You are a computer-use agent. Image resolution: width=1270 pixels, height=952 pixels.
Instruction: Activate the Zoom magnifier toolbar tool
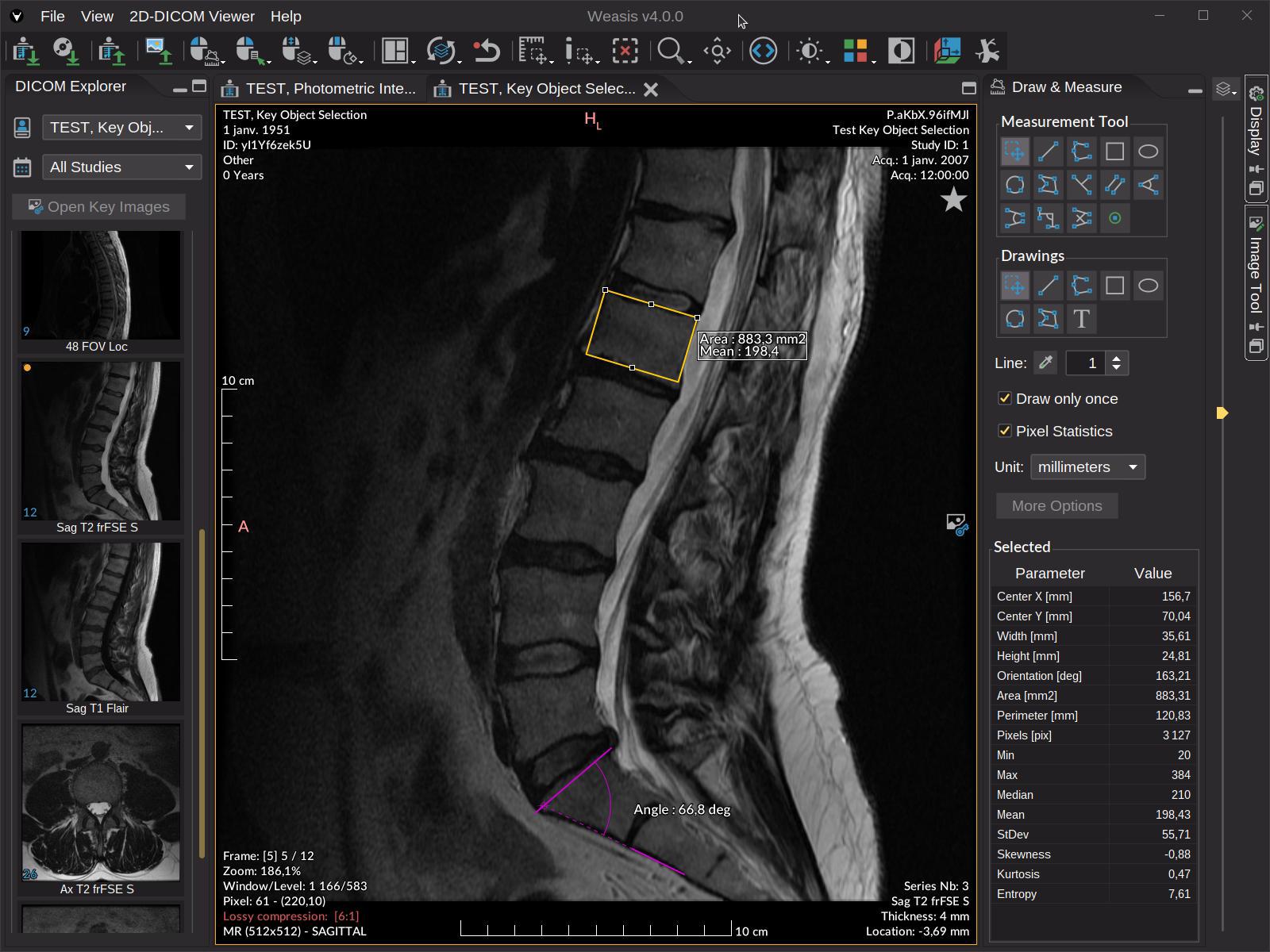point(671,51)
